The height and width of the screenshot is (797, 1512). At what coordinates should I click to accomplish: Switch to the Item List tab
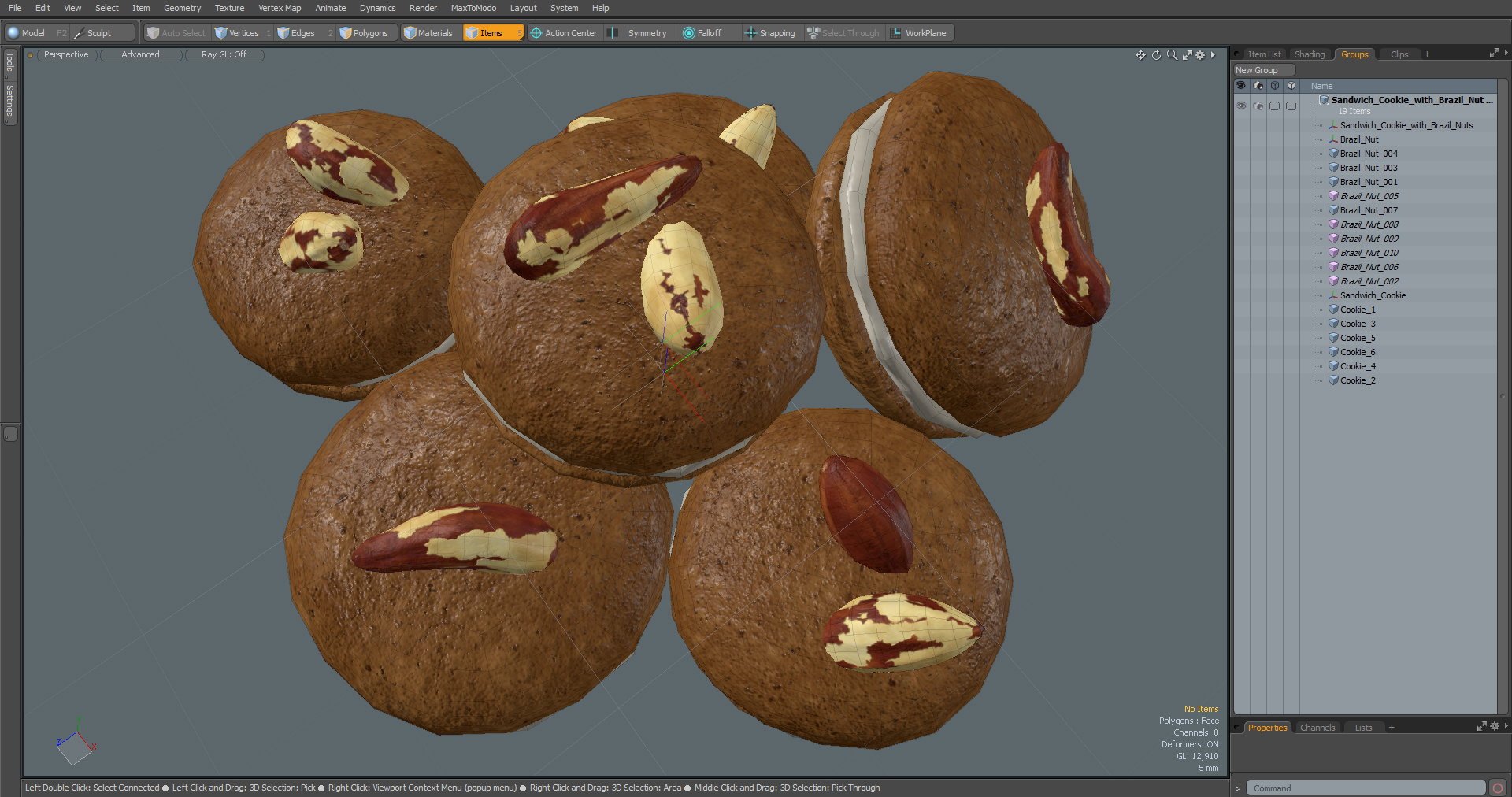[1264, 54]
